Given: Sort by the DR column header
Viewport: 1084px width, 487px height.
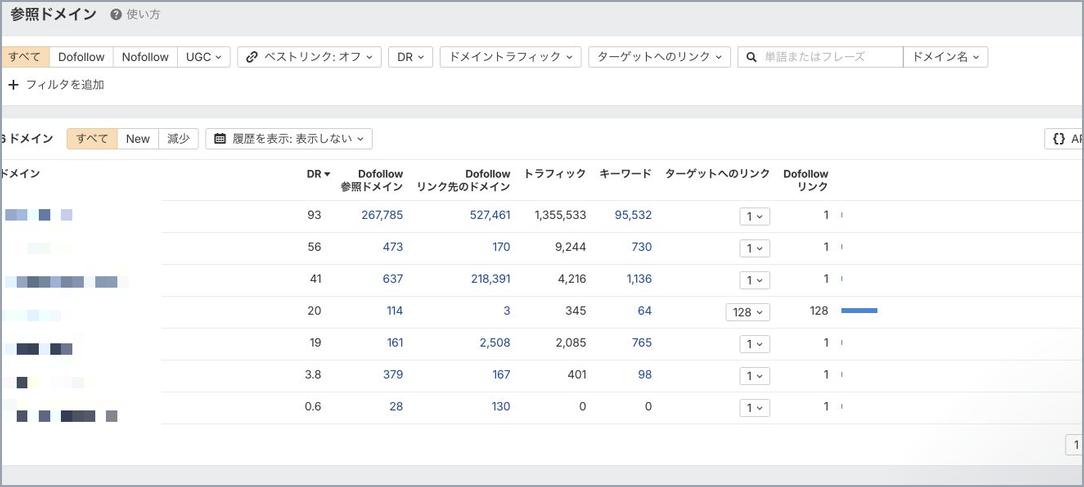Looking at the screenshot, I should 319,174.
